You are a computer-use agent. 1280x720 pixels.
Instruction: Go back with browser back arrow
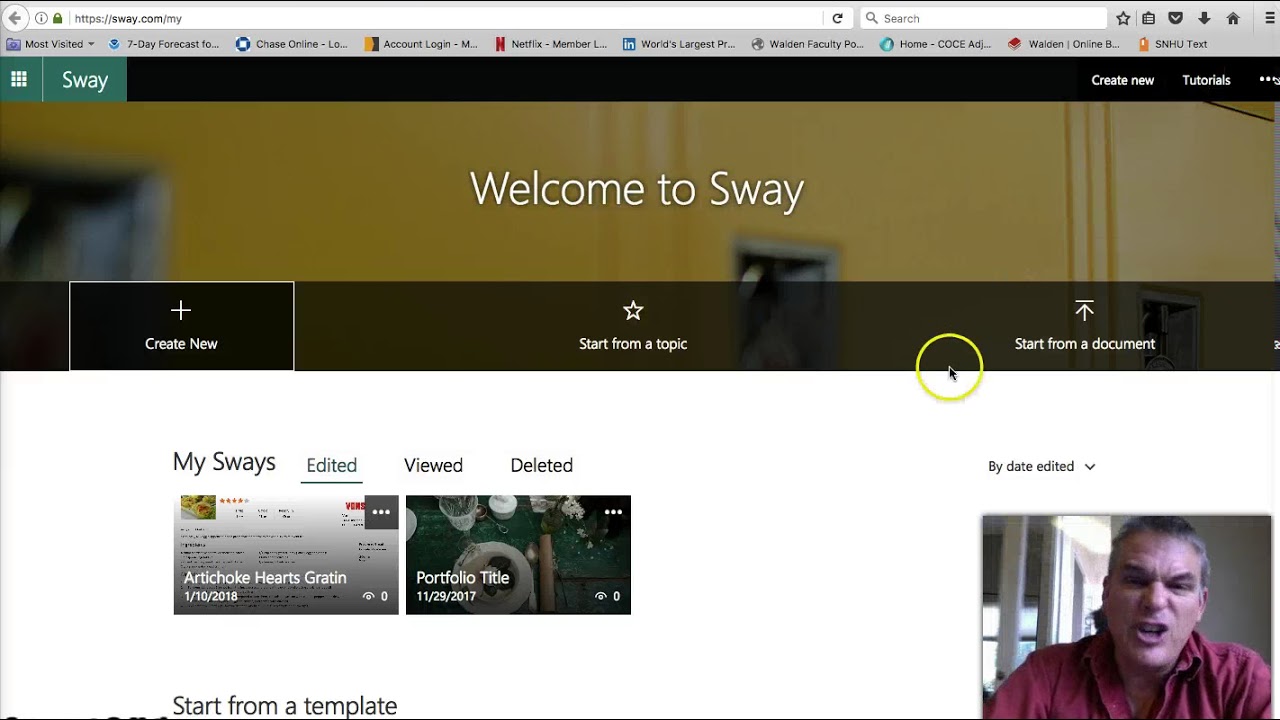(14, 18)
